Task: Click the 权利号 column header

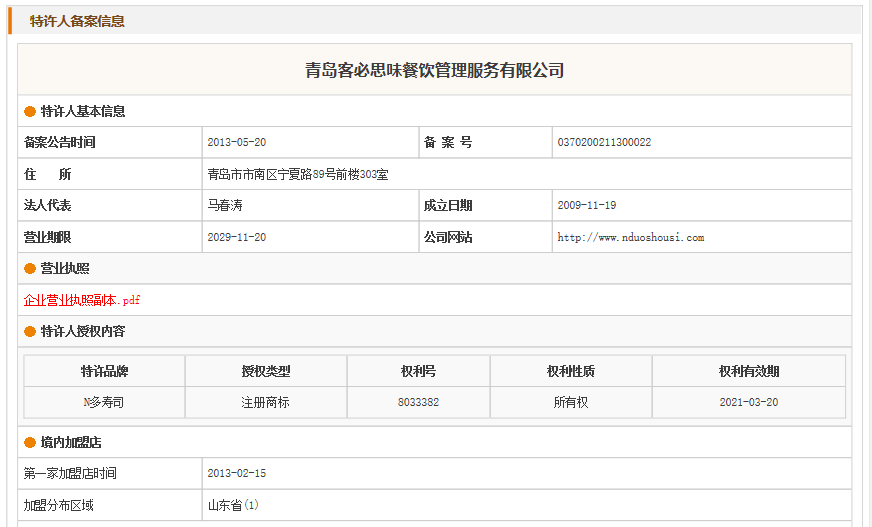Action: [418, 371]
